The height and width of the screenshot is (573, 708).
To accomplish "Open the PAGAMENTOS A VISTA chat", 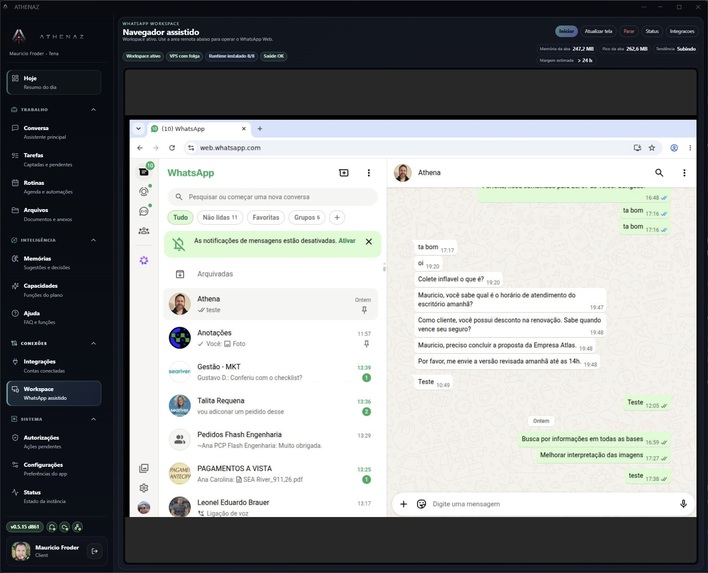I will point(271,474).
